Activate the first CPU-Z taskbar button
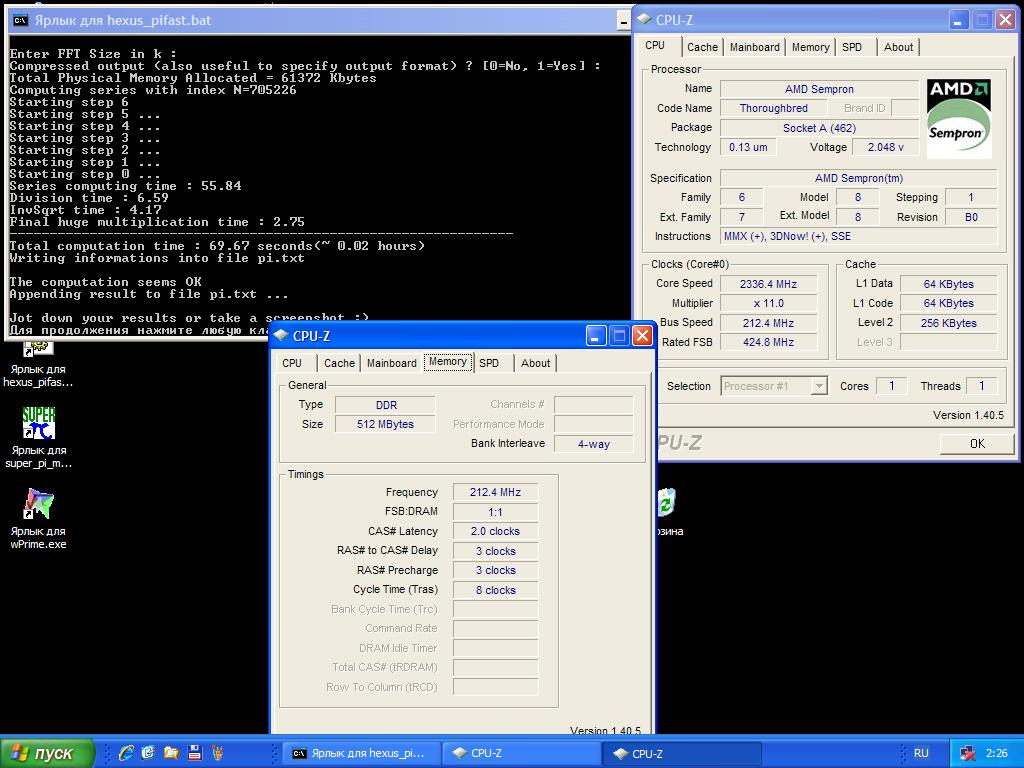Screen dimensions: 1024x768 (x=521, y=754)
